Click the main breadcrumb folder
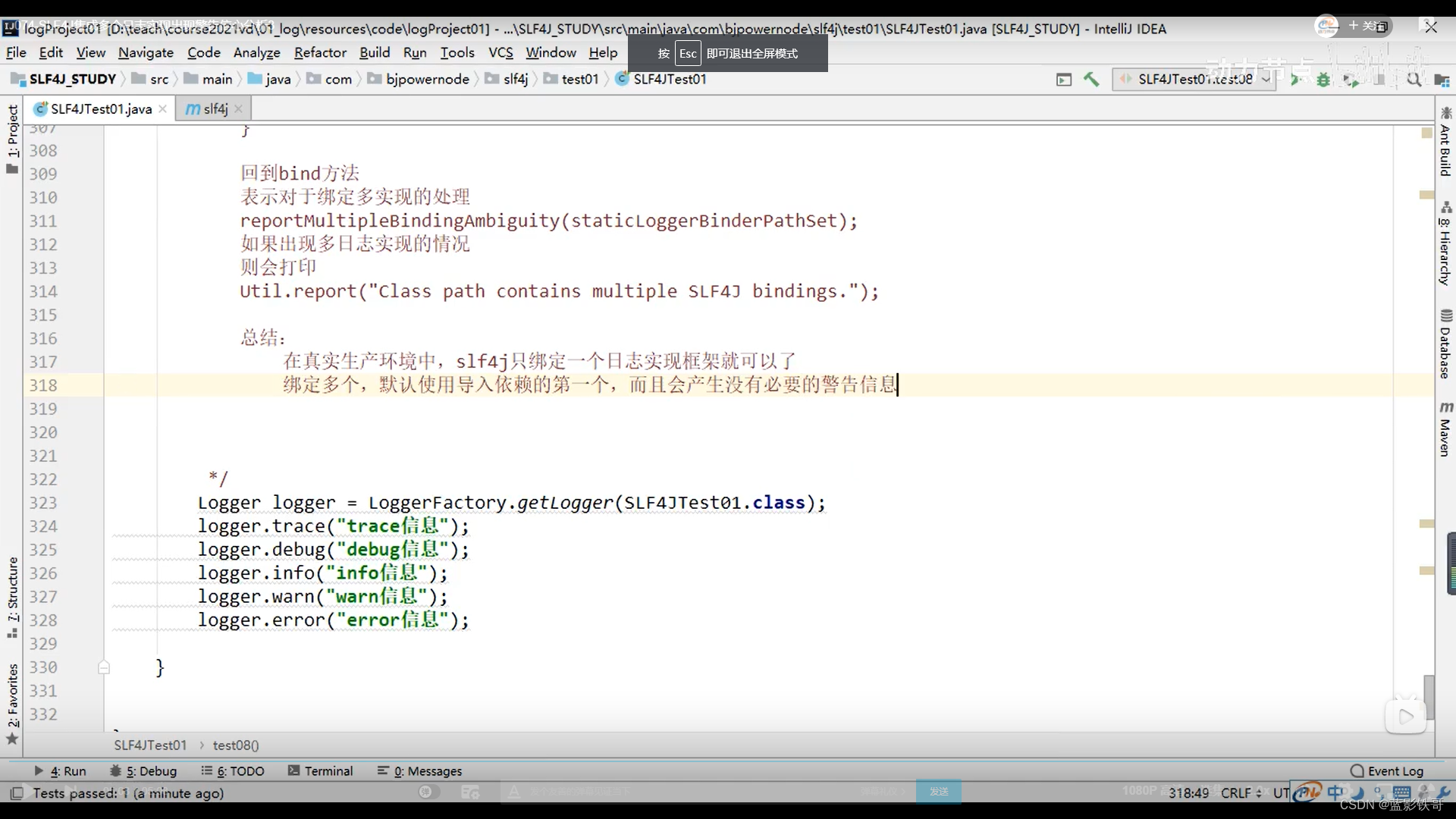1456x819 pixels. (x=209, y=79)
